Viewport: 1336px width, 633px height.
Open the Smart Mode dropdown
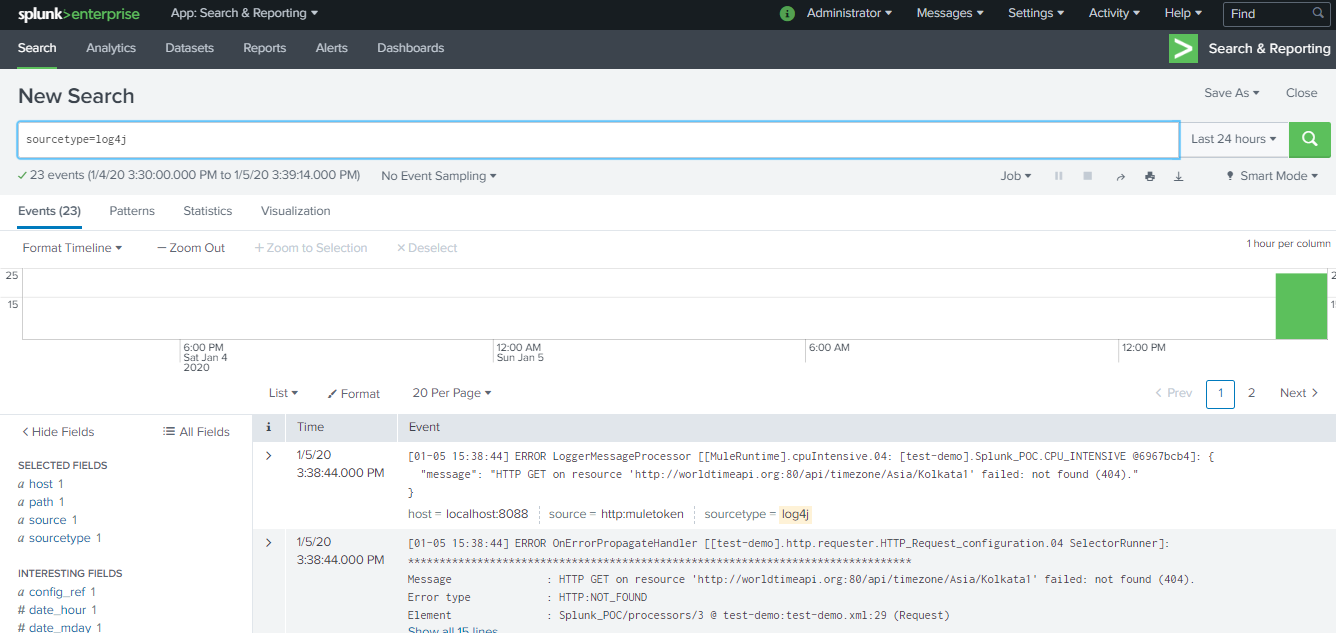pos(1272,176)
